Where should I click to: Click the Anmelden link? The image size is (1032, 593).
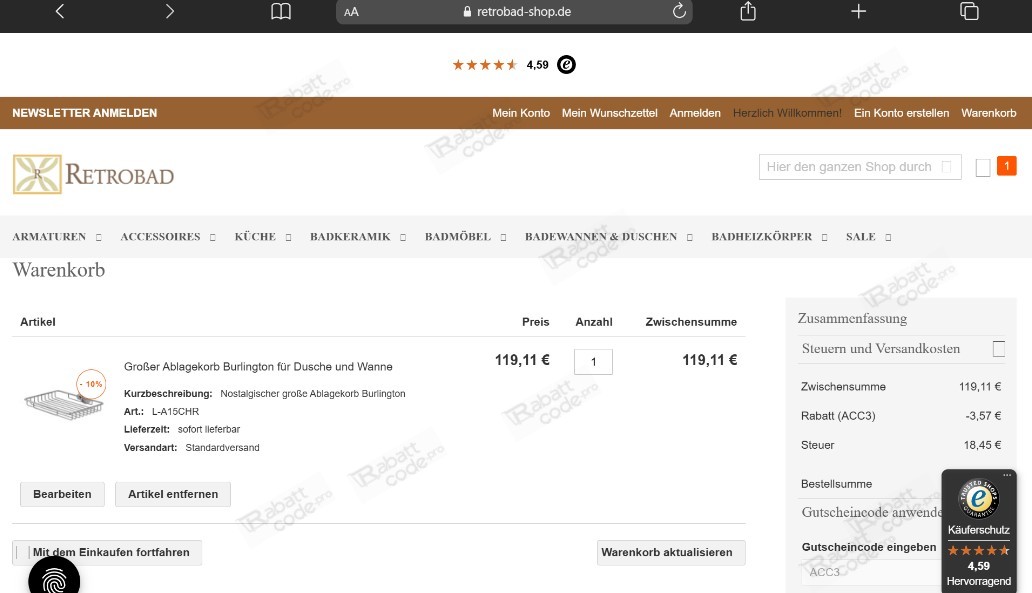[x=695, y=113]
